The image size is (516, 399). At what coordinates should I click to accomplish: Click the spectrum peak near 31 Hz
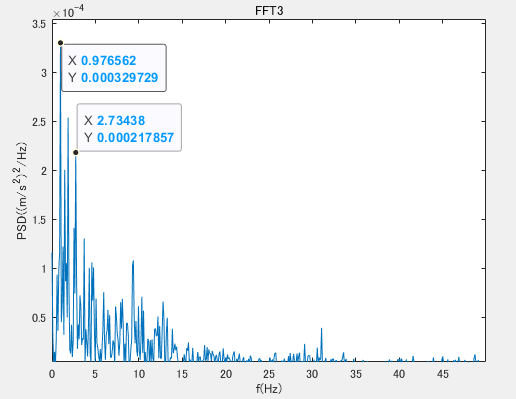321,329
